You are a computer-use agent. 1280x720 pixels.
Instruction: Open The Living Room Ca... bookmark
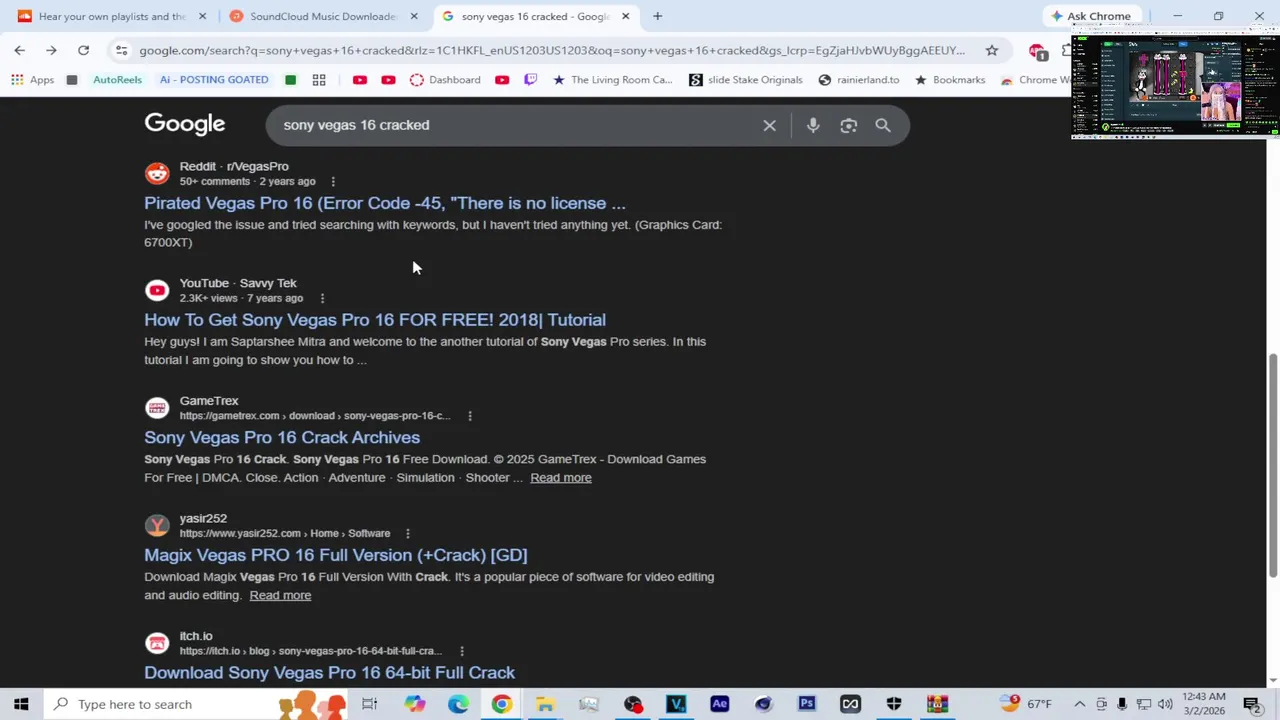(x=612, y=80)
